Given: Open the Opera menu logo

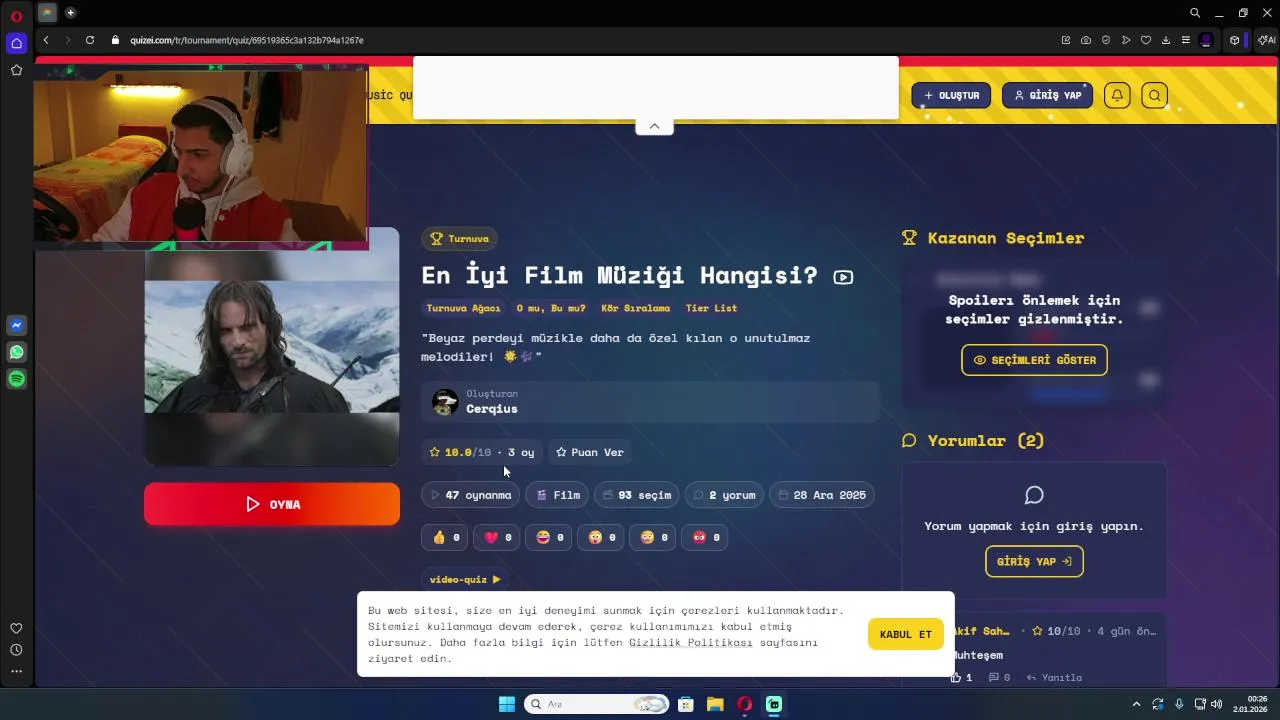Looking at the screenshot, I should click(x=16, y=16).
